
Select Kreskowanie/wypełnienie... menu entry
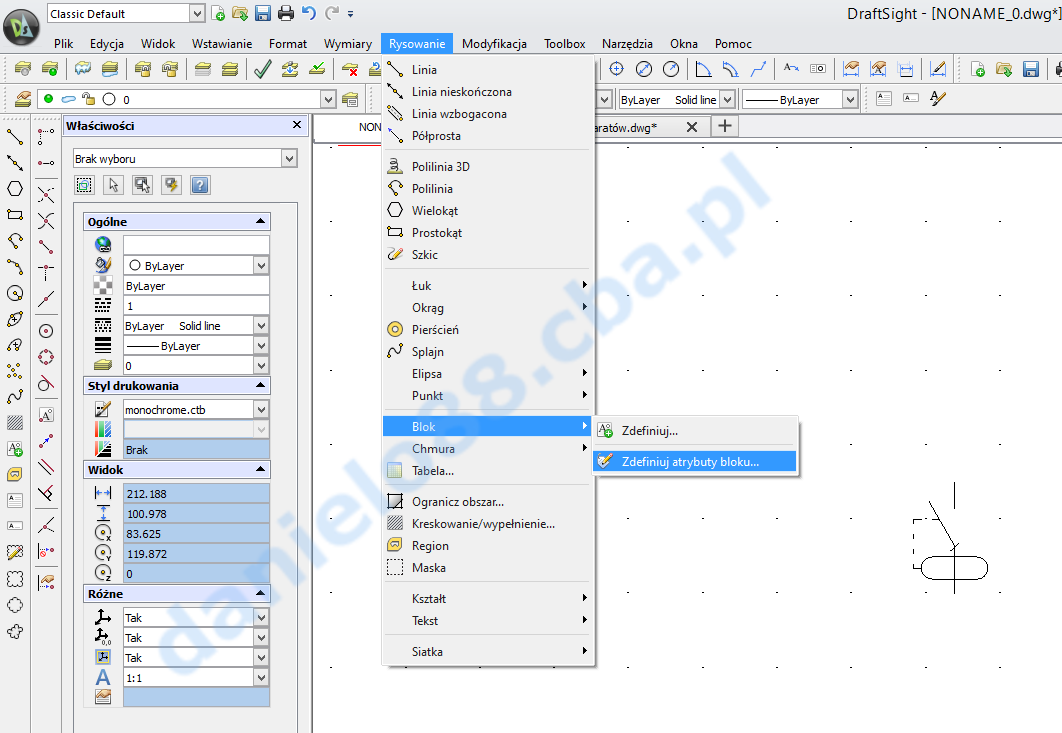486,524
